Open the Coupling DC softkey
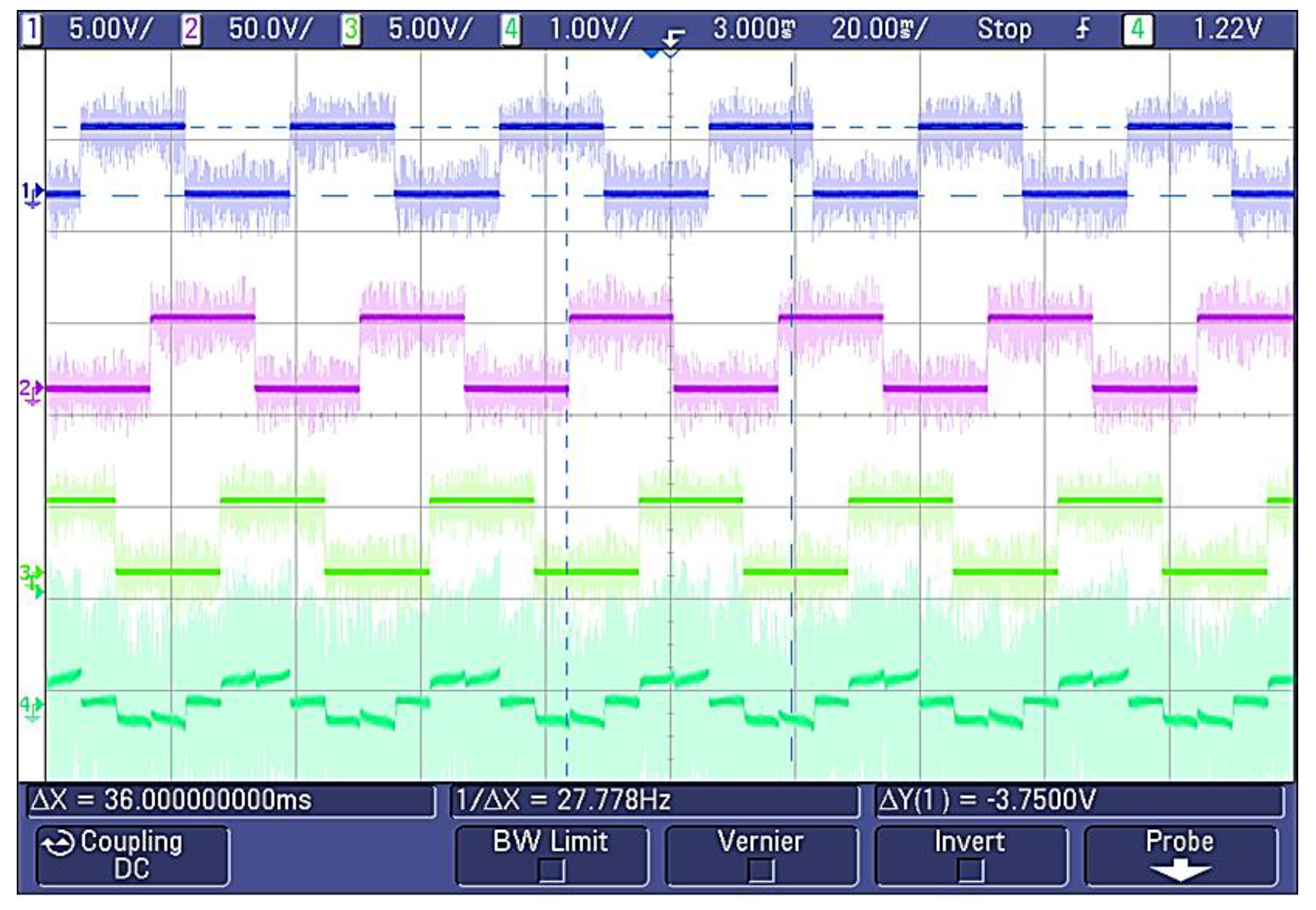 [133, 855]
